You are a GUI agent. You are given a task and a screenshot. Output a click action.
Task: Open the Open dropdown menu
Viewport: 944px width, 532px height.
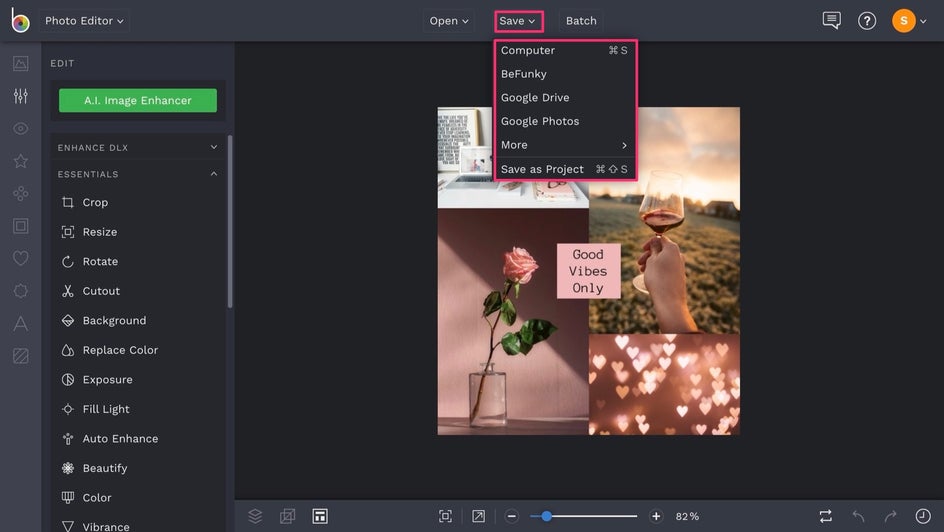(x=449, y=20)
